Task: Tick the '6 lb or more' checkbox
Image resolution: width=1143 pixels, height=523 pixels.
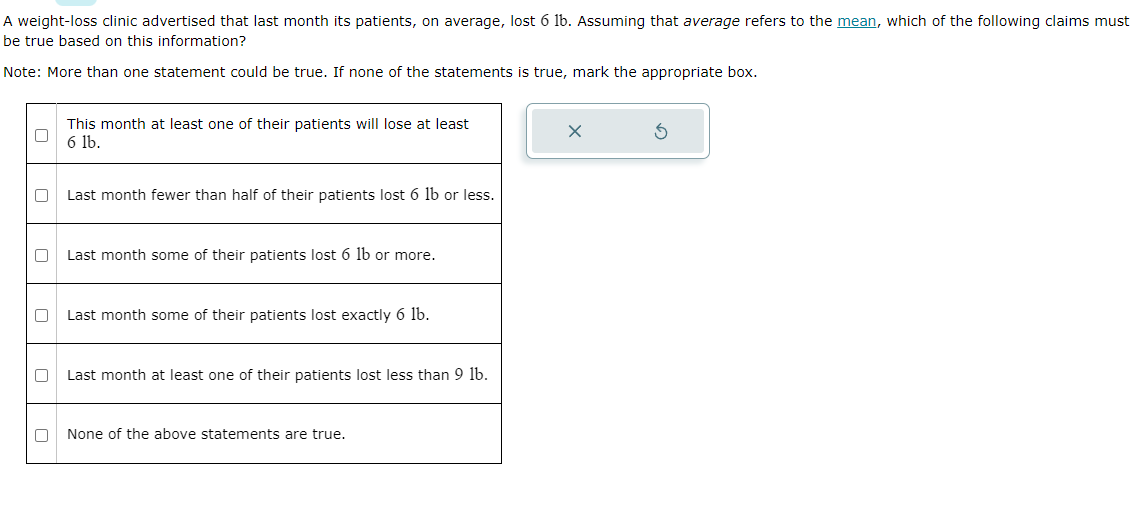Action: (x=42, y=255)
